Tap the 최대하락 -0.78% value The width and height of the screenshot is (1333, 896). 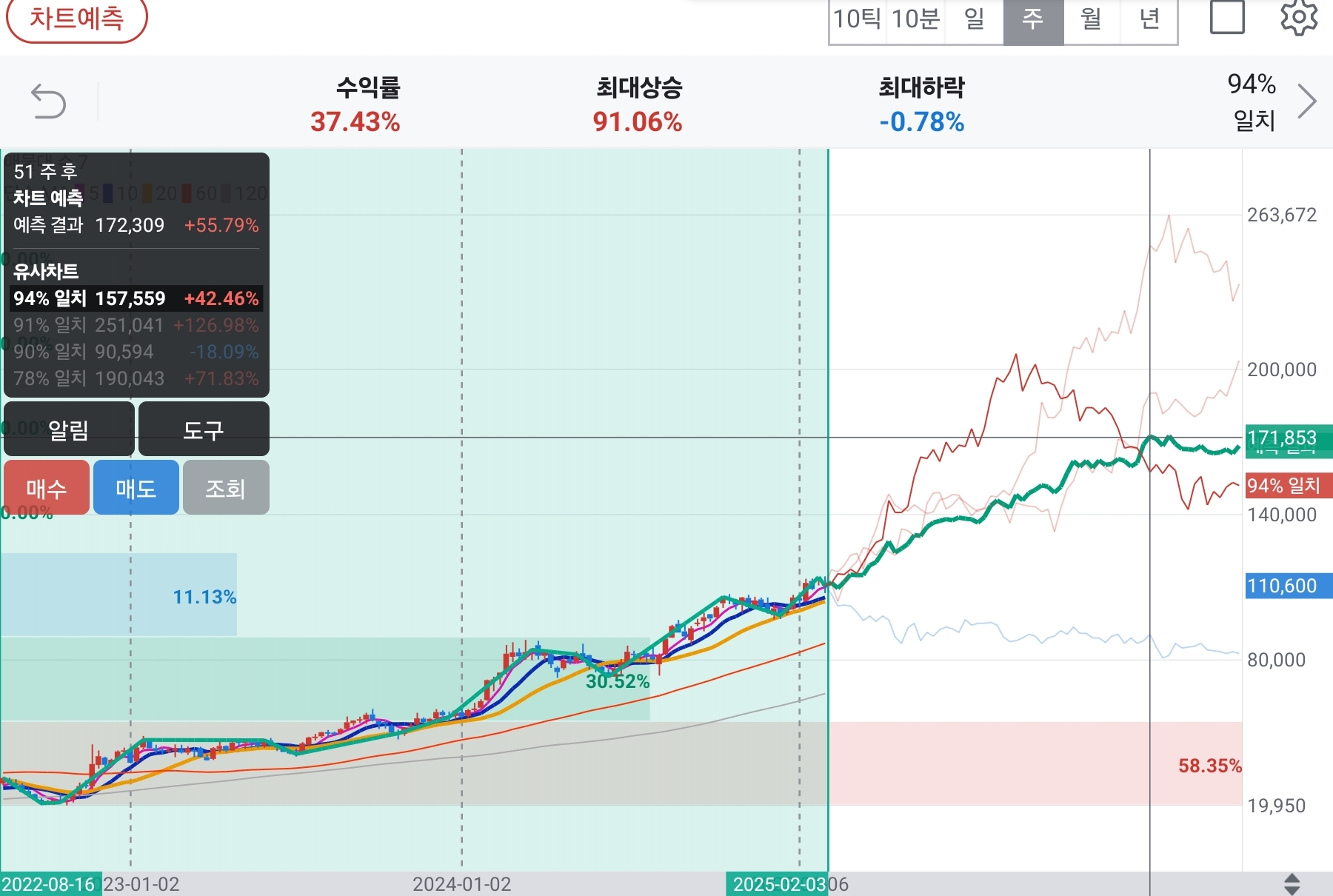coord(922,121)
